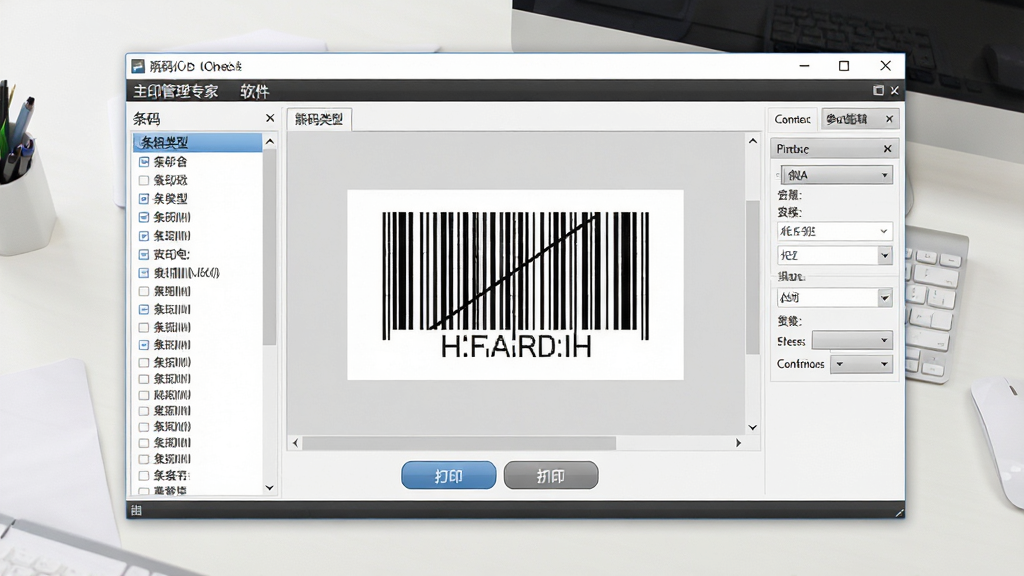Viewport: 1024px width, 576px height.
Task: Click the gray 打印 button
Action: [551, 475]
